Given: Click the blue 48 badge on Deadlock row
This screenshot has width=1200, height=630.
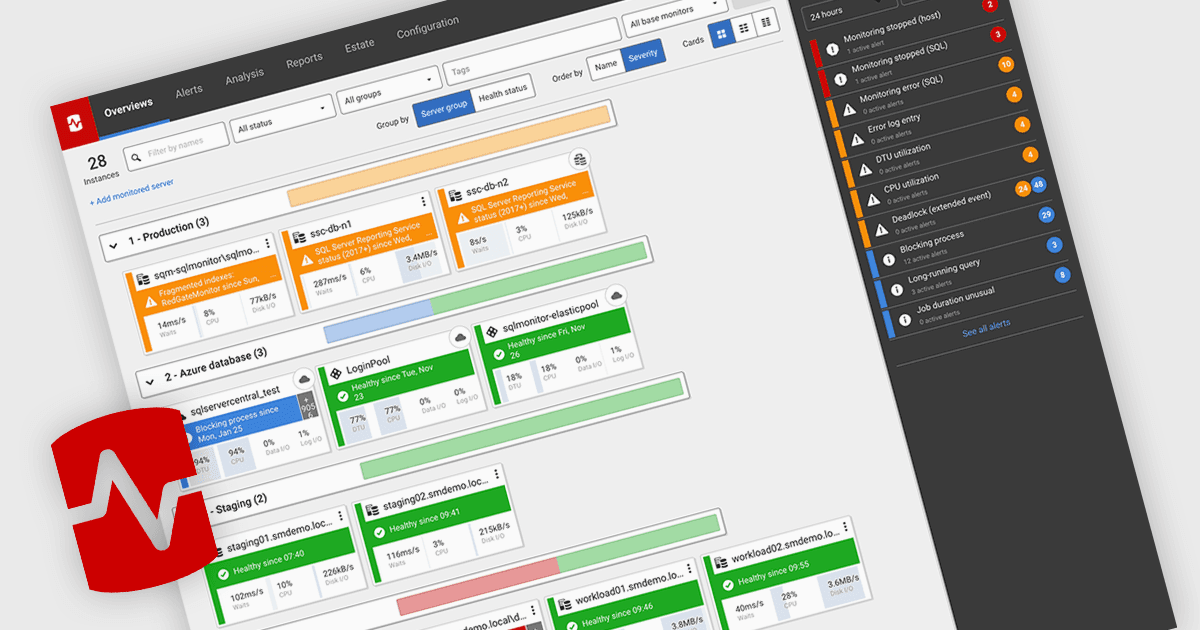Looking at the screenshot, I should pos(1038,185).
